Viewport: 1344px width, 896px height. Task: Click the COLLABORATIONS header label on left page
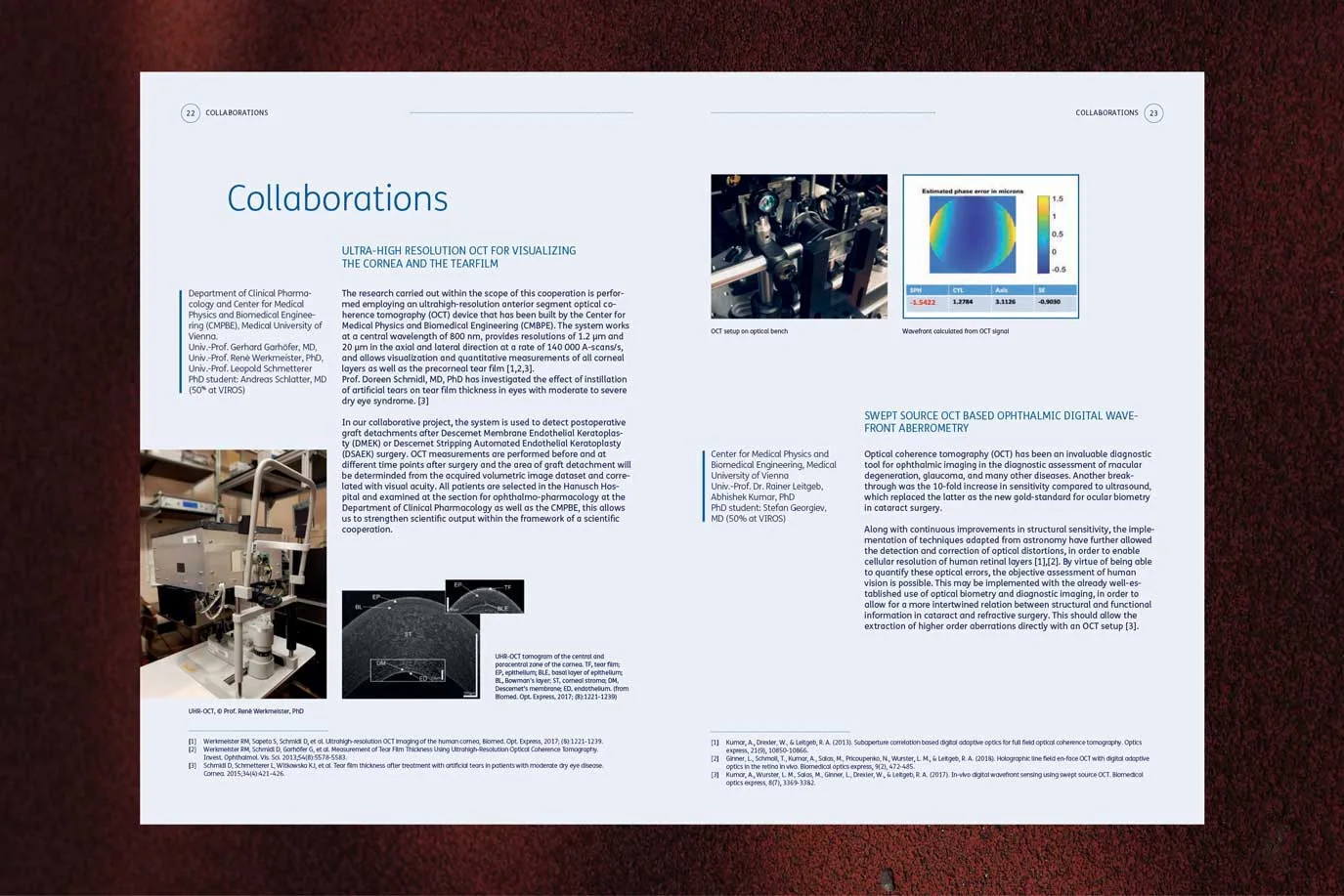pos(237,113)
